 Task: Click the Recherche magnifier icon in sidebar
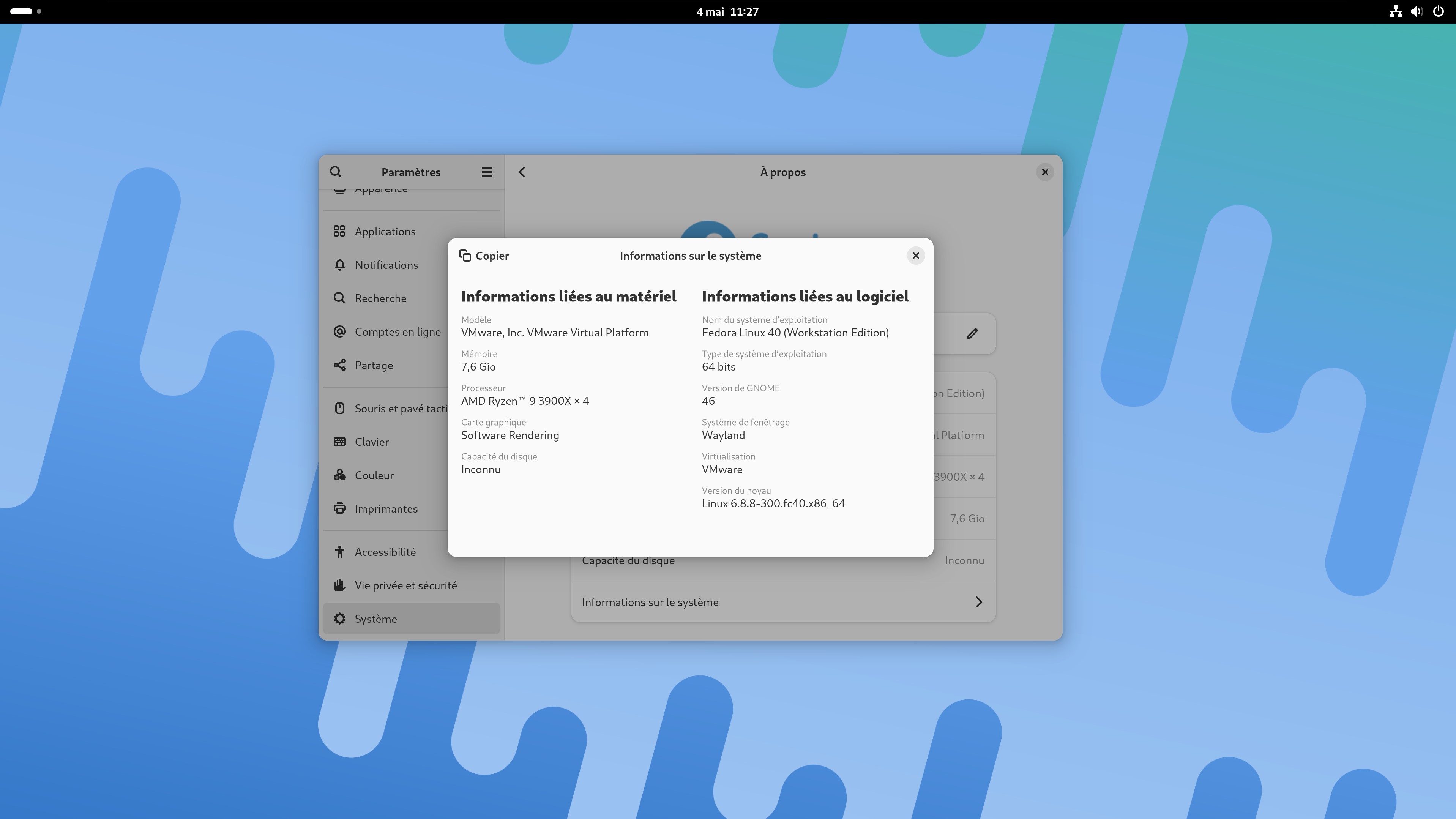click(340, 298)
